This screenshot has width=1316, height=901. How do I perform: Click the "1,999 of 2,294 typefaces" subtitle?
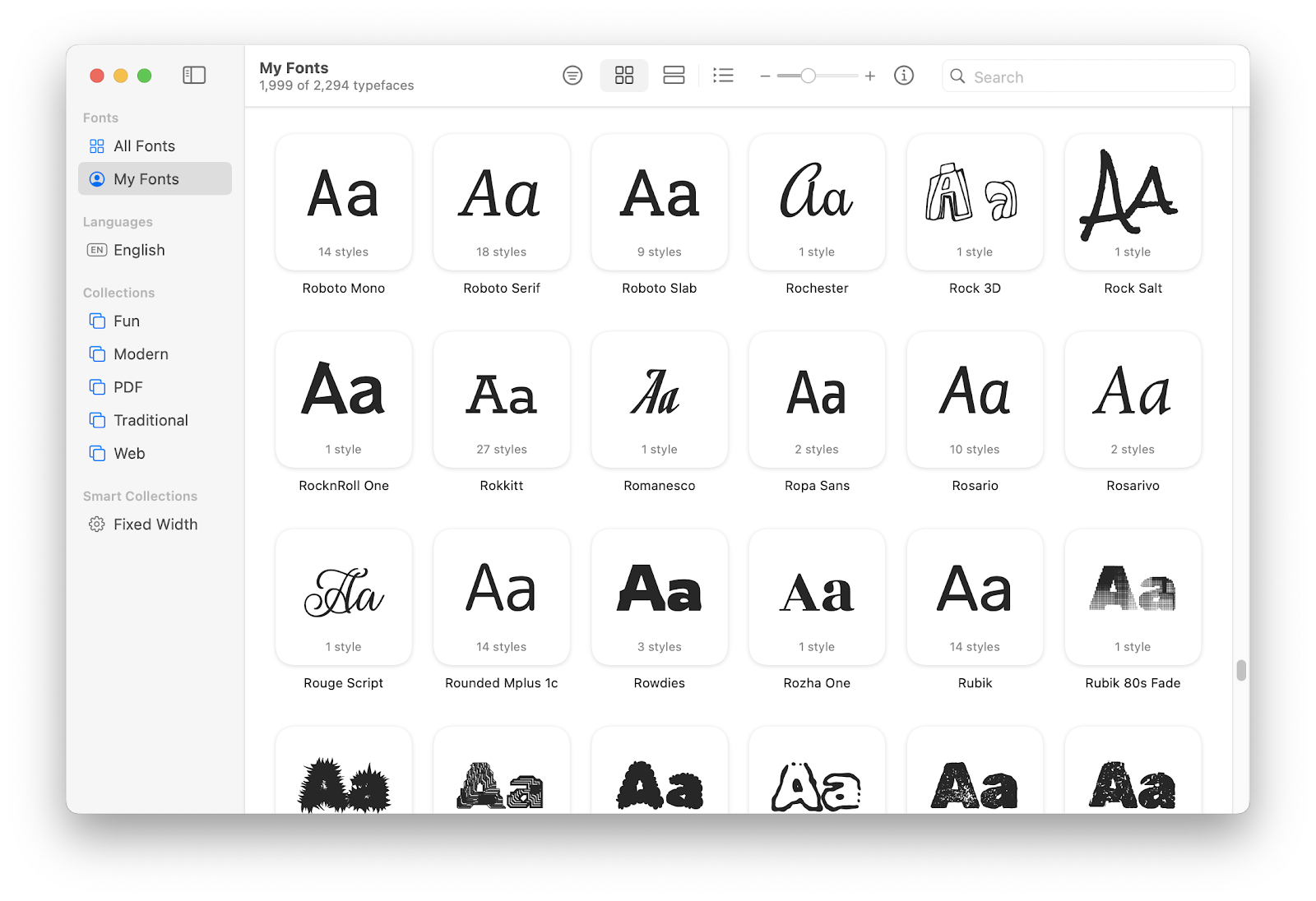point(336,85)
